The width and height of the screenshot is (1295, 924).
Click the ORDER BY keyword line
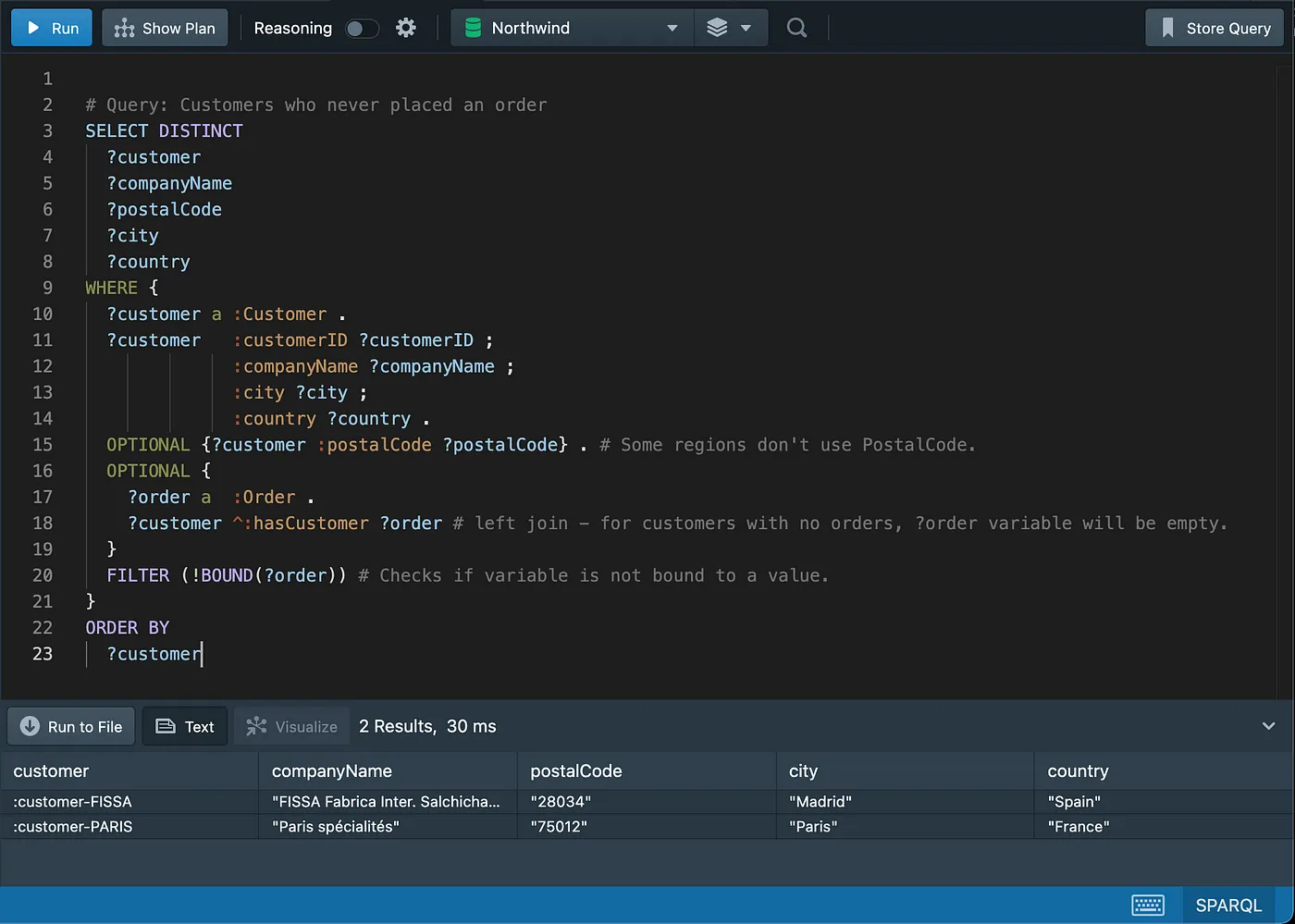point(127,627)
